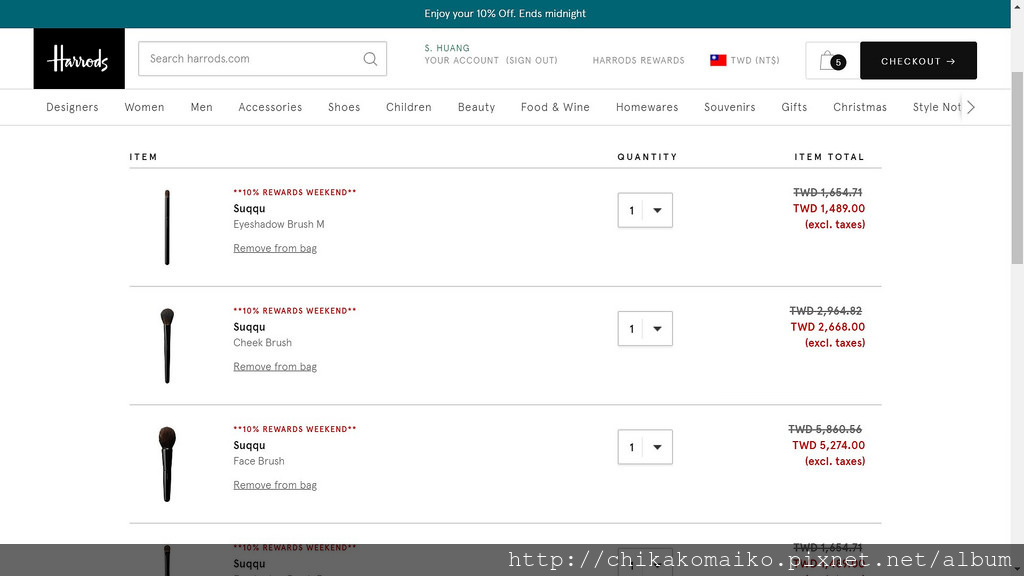Click the TWD 5,274.00 item total

[x=828, y=445]
